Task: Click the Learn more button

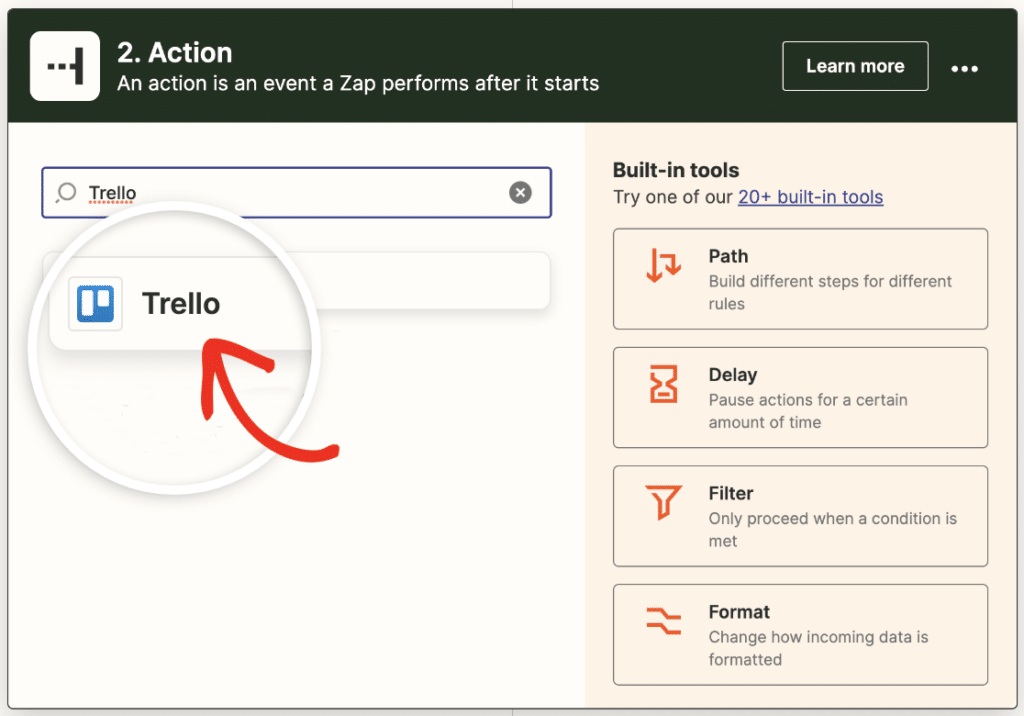Action: (854, 66)
